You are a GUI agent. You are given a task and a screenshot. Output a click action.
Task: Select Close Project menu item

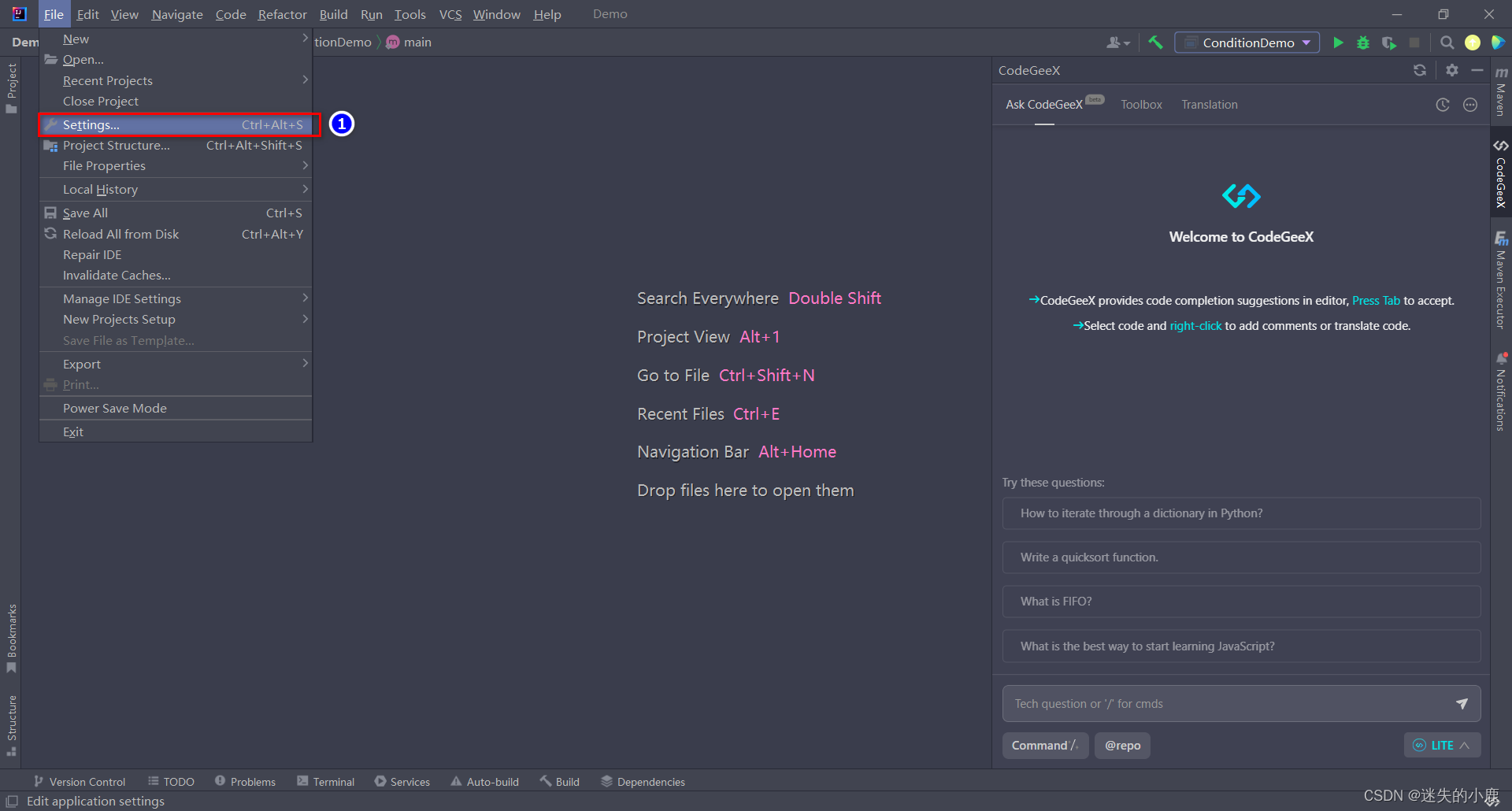point(176,101)
